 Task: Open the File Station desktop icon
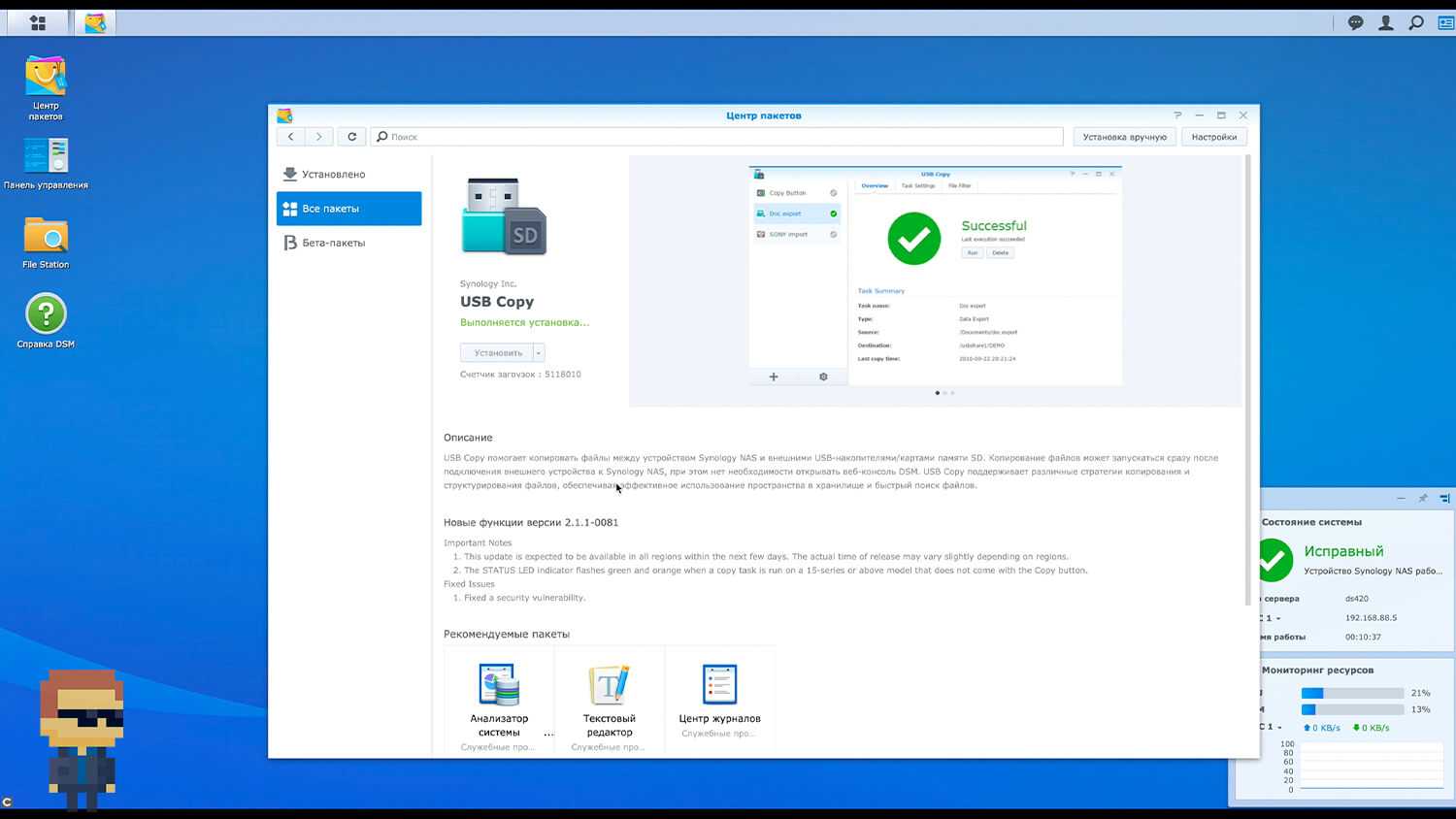(46, 242)
